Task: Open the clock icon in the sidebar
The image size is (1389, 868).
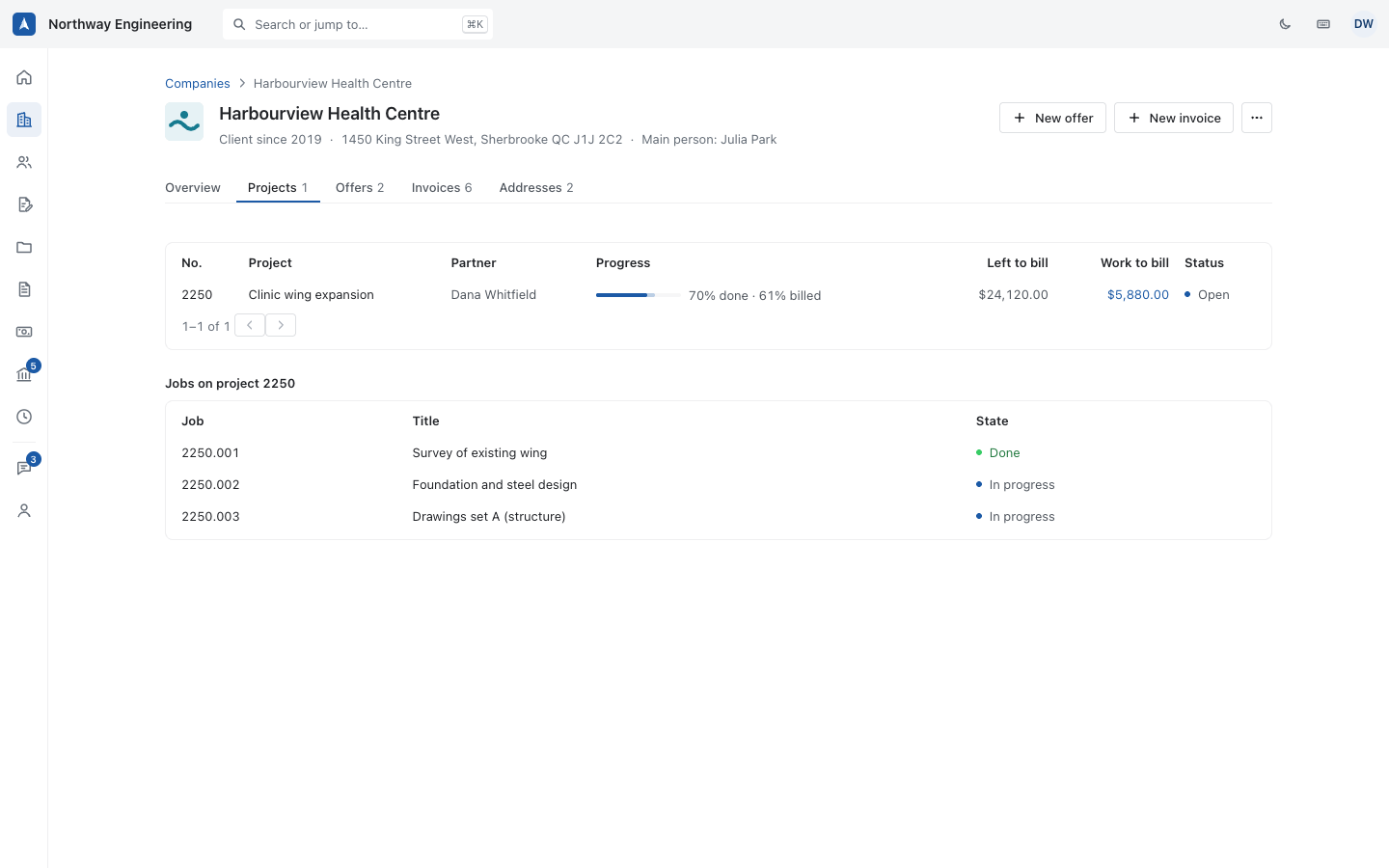Action: click(24, 417)
